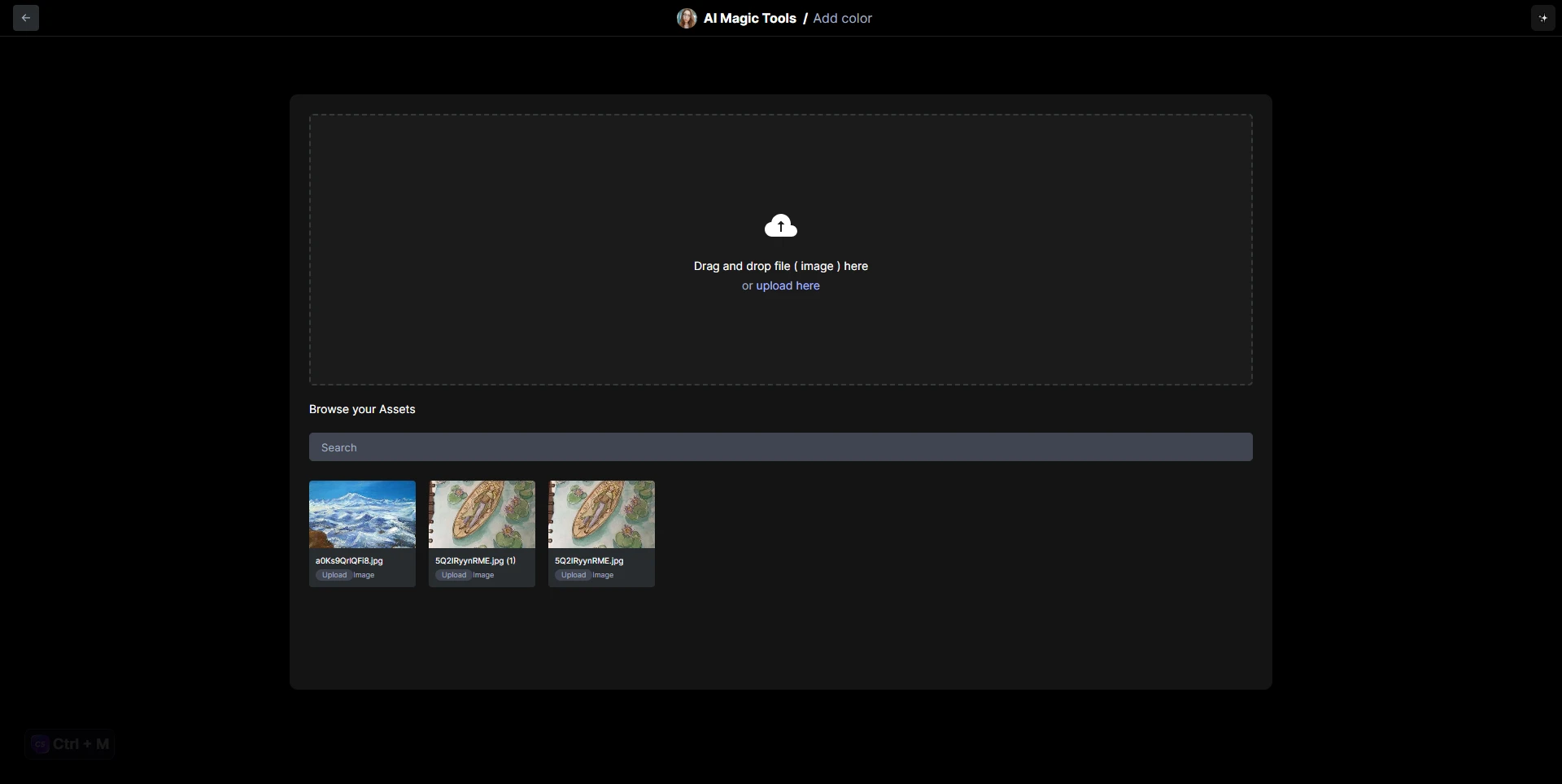Click the Ctrl + M shortcut badge

[x=70, y=744]
